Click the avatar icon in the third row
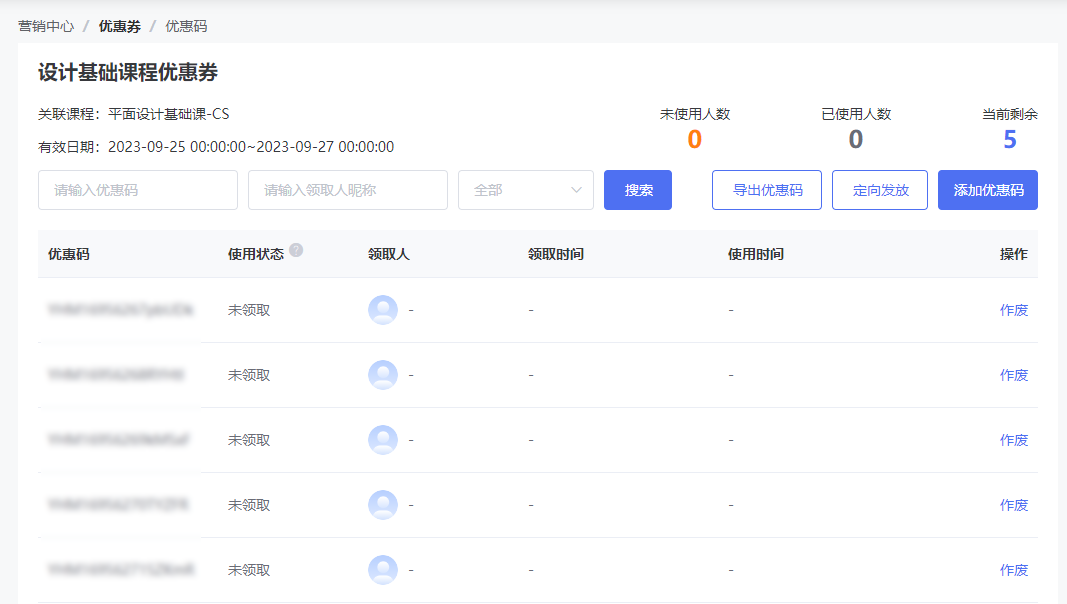Viewport: 1067px width, 604px height. [383, 440]
